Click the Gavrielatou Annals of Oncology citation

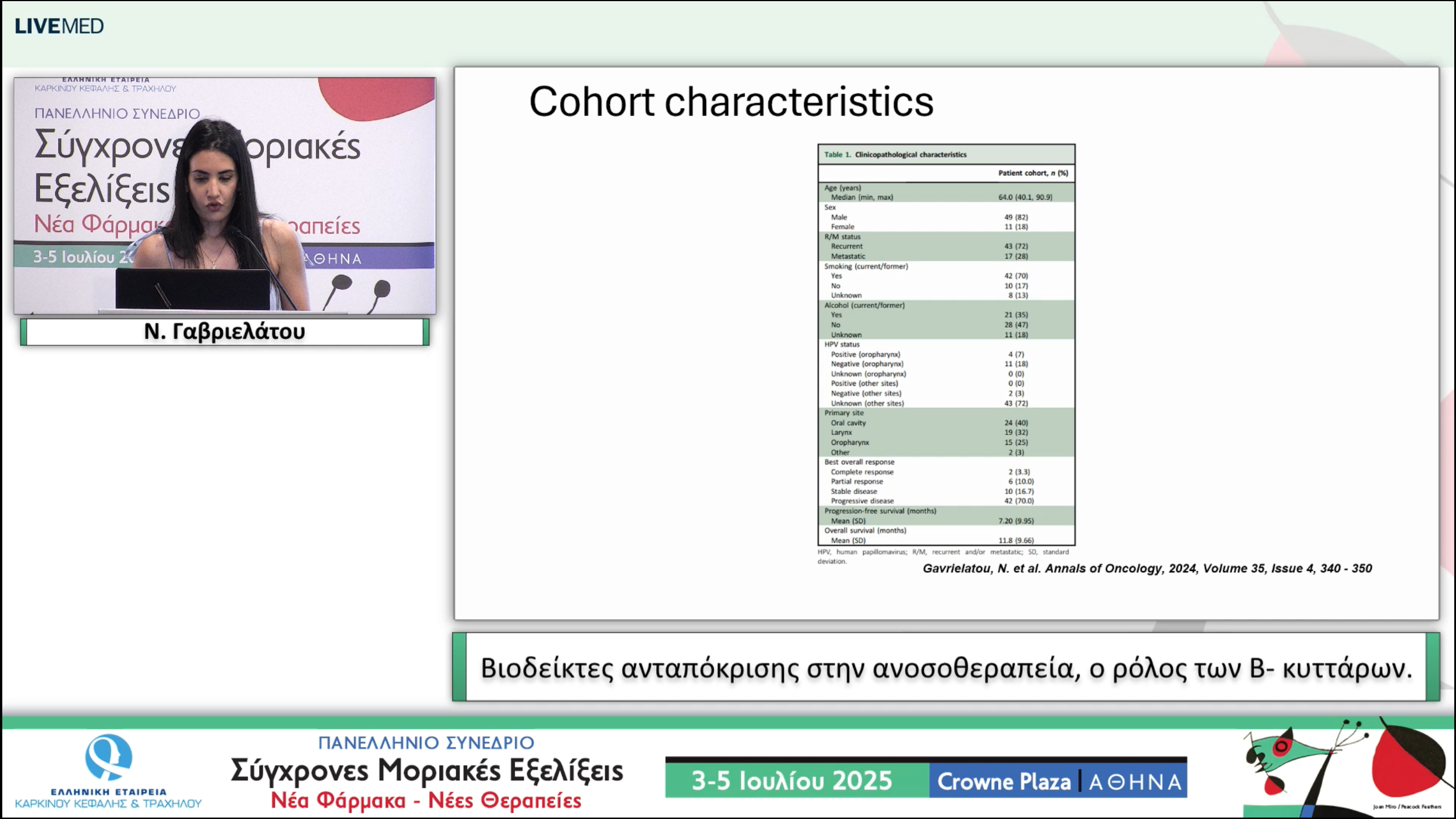pyautogui.click(x=1147, y=568)
